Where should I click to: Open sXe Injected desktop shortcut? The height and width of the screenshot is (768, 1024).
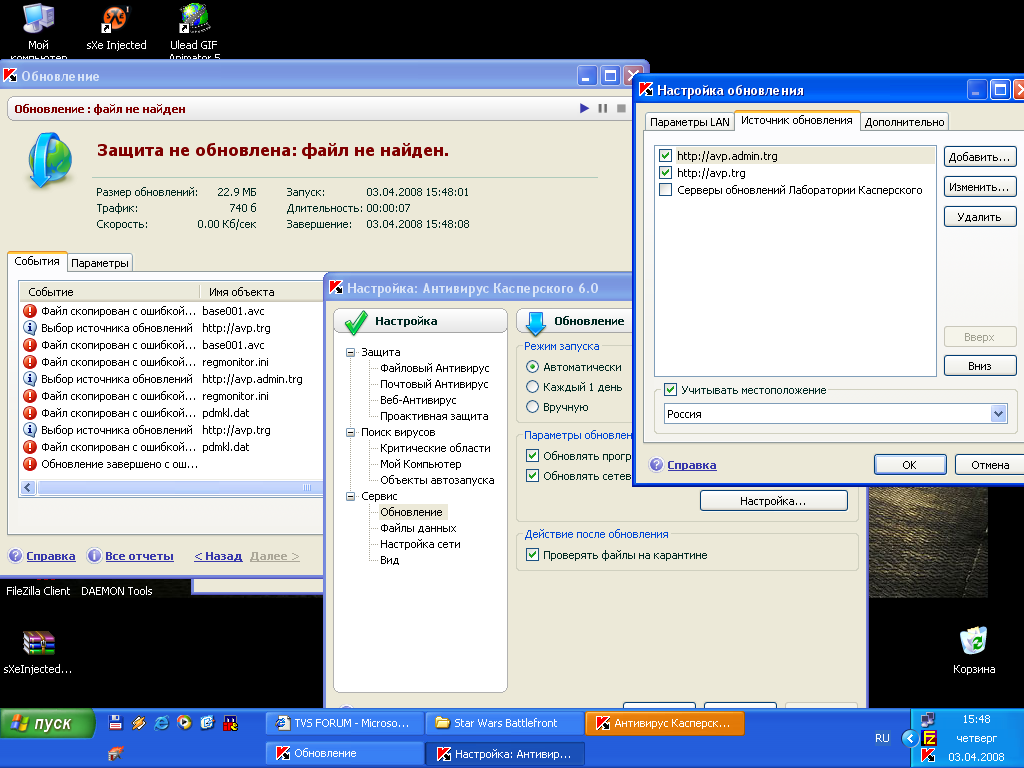click(116, 20)
